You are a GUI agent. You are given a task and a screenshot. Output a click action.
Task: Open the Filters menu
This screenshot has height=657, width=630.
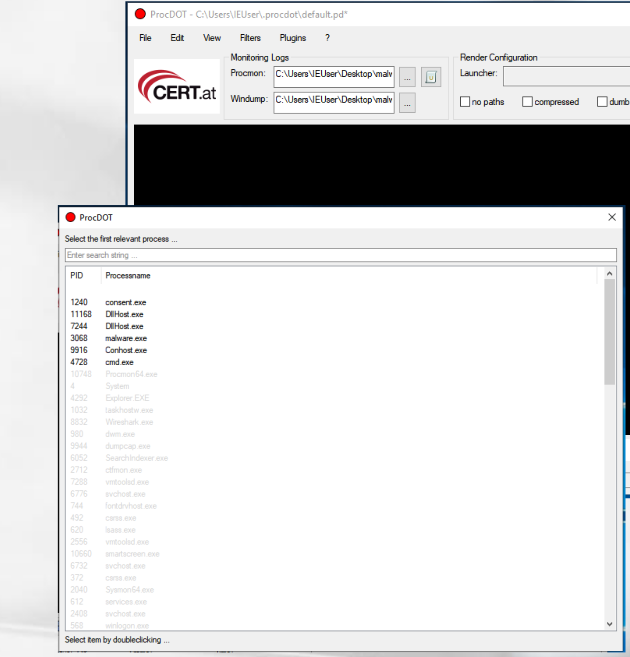click(250, 38)
